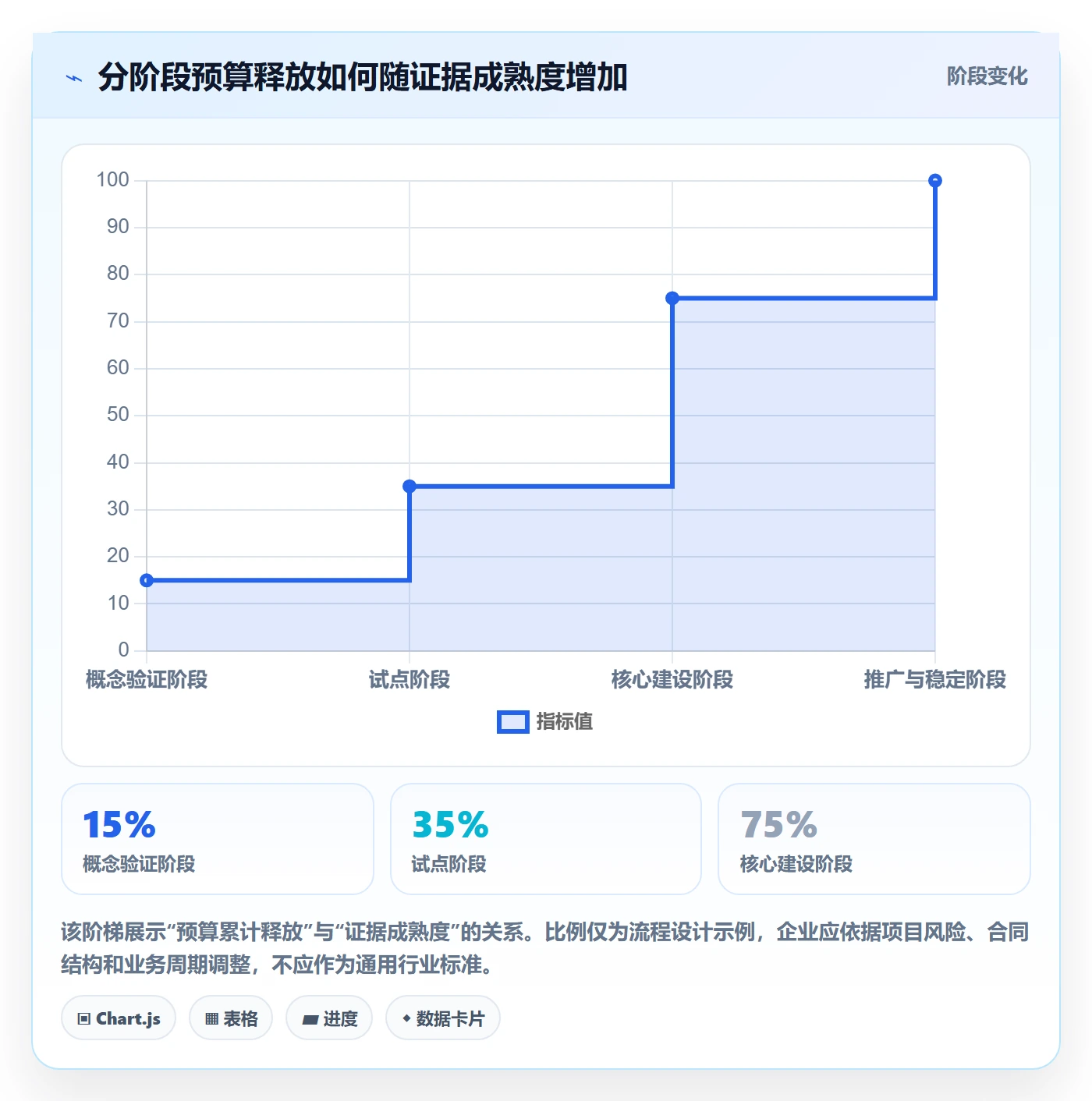Click the description paragraph starting with 该阶梯展示
This screenshot has height=1101, width=1092.
point(545,948)
